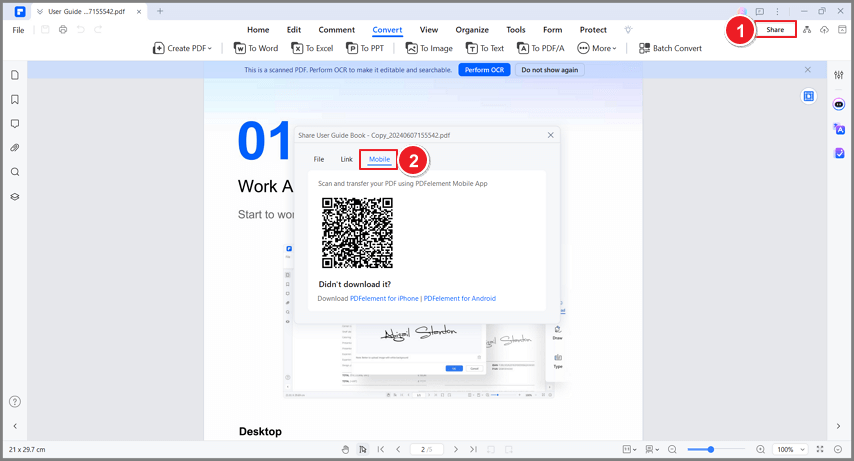This screenshot has width=854, height=461.
Task: Switch to the Protect tab
Action: [x=593, y=30]
